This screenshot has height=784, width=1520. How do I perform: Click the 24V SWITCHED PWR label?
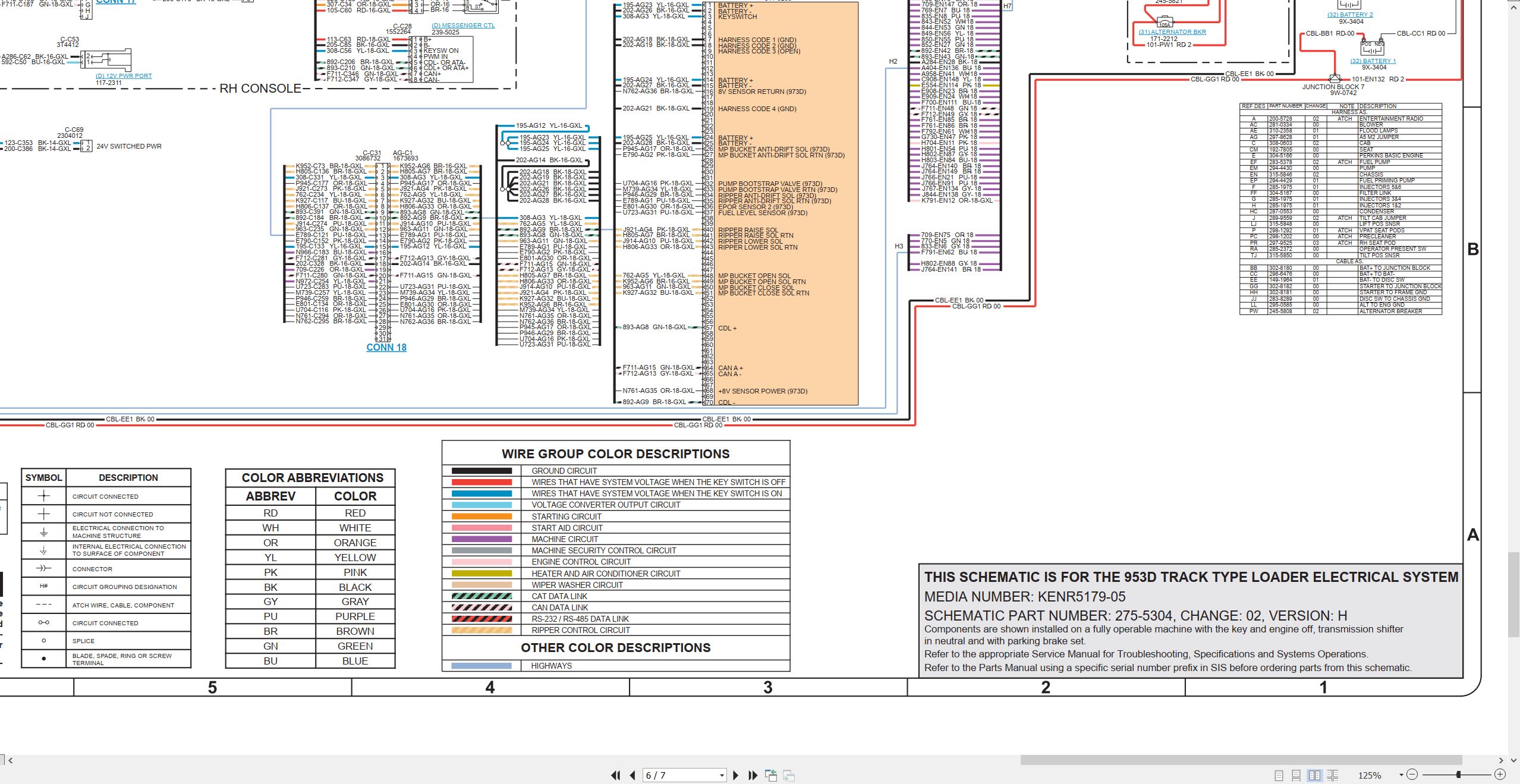tap(129, 146)
